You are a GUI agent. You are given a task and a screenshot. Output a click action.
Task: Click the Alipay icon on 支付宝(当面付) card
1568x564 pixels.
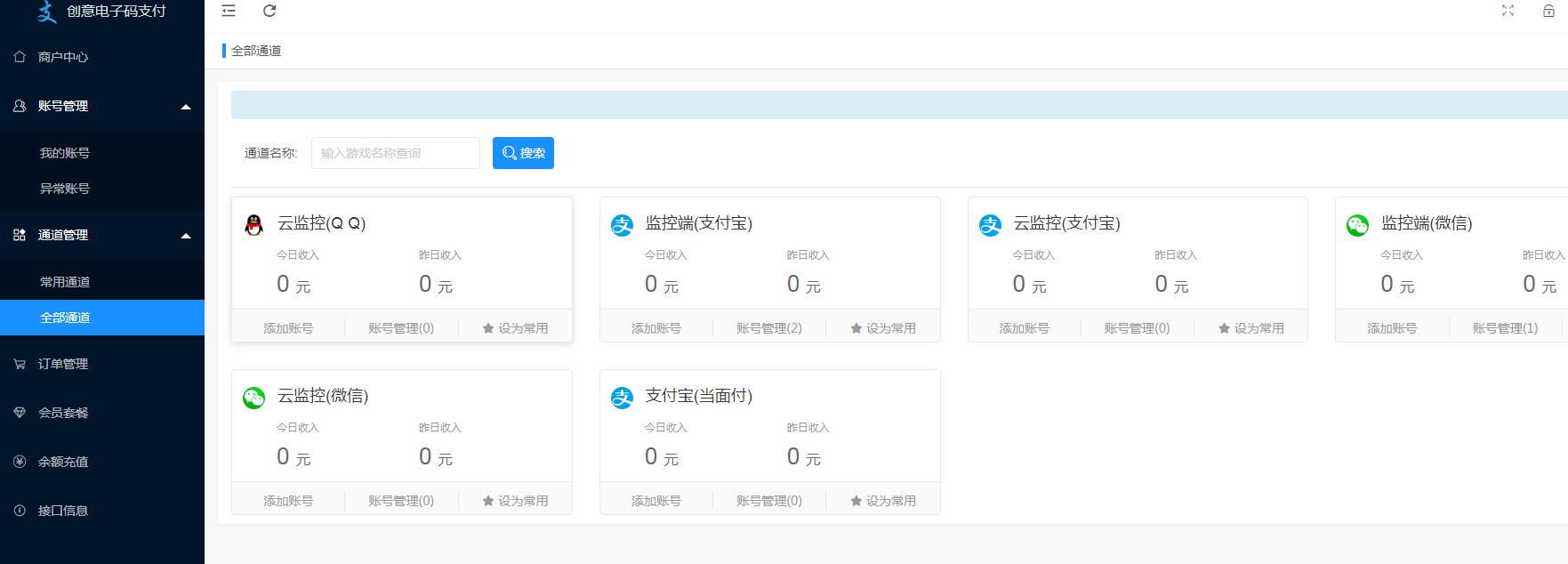[x=622, y=398]
